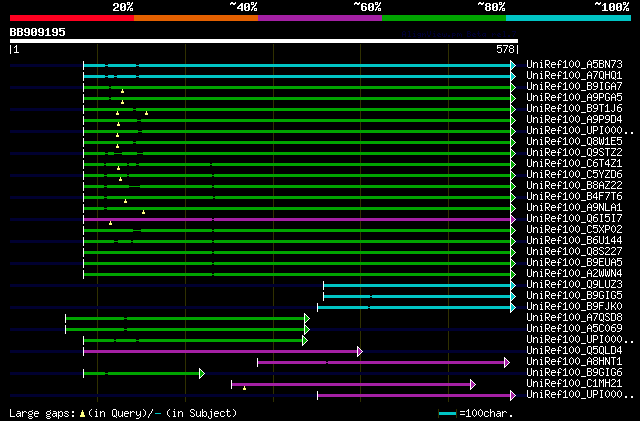
Task: Select the UniRef100_B9EUA5 label
Action: (x=574, y=263)
